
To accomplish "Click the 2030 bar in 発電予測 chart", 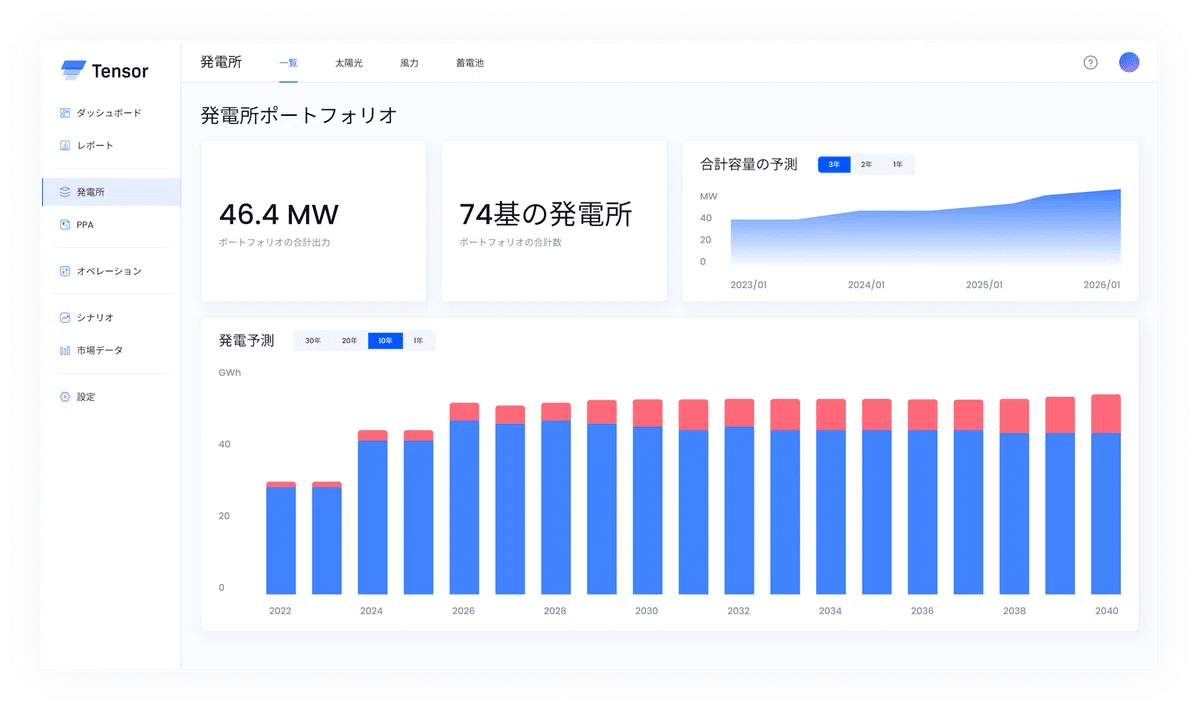I will [648, 497].
